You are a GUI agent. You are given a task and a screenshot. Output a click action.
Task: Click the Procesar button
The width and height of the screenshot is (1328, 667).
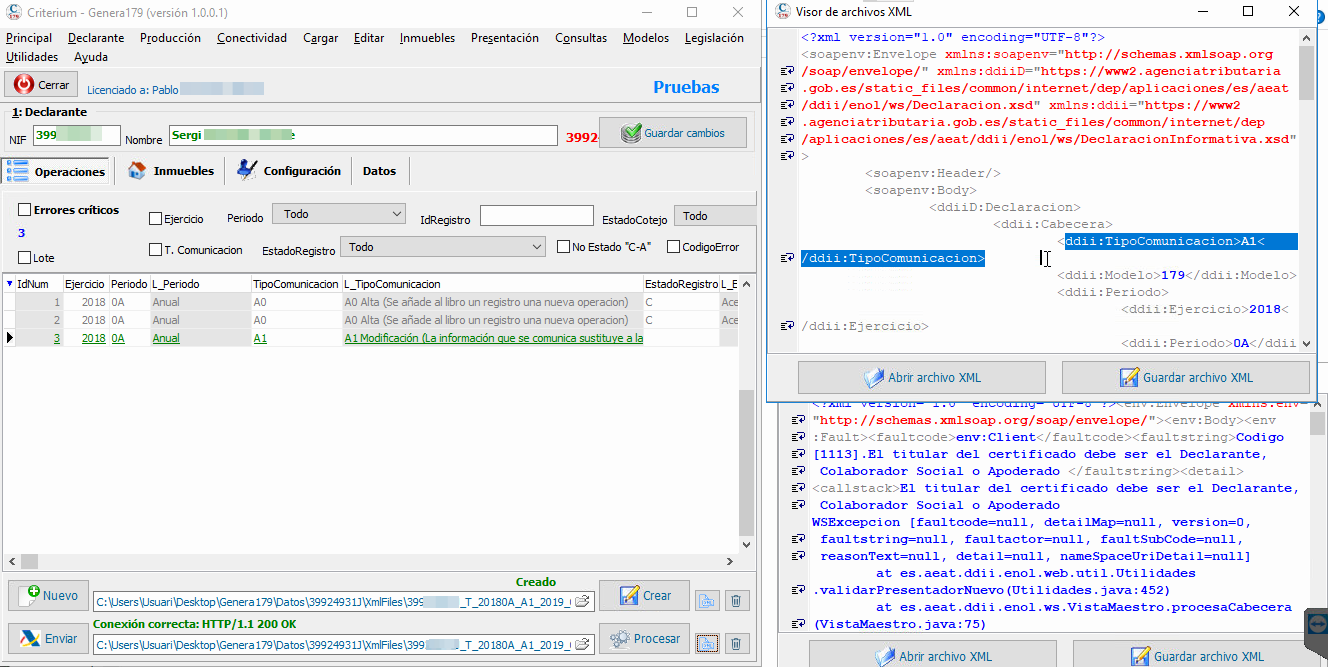[x=644, y=639]
